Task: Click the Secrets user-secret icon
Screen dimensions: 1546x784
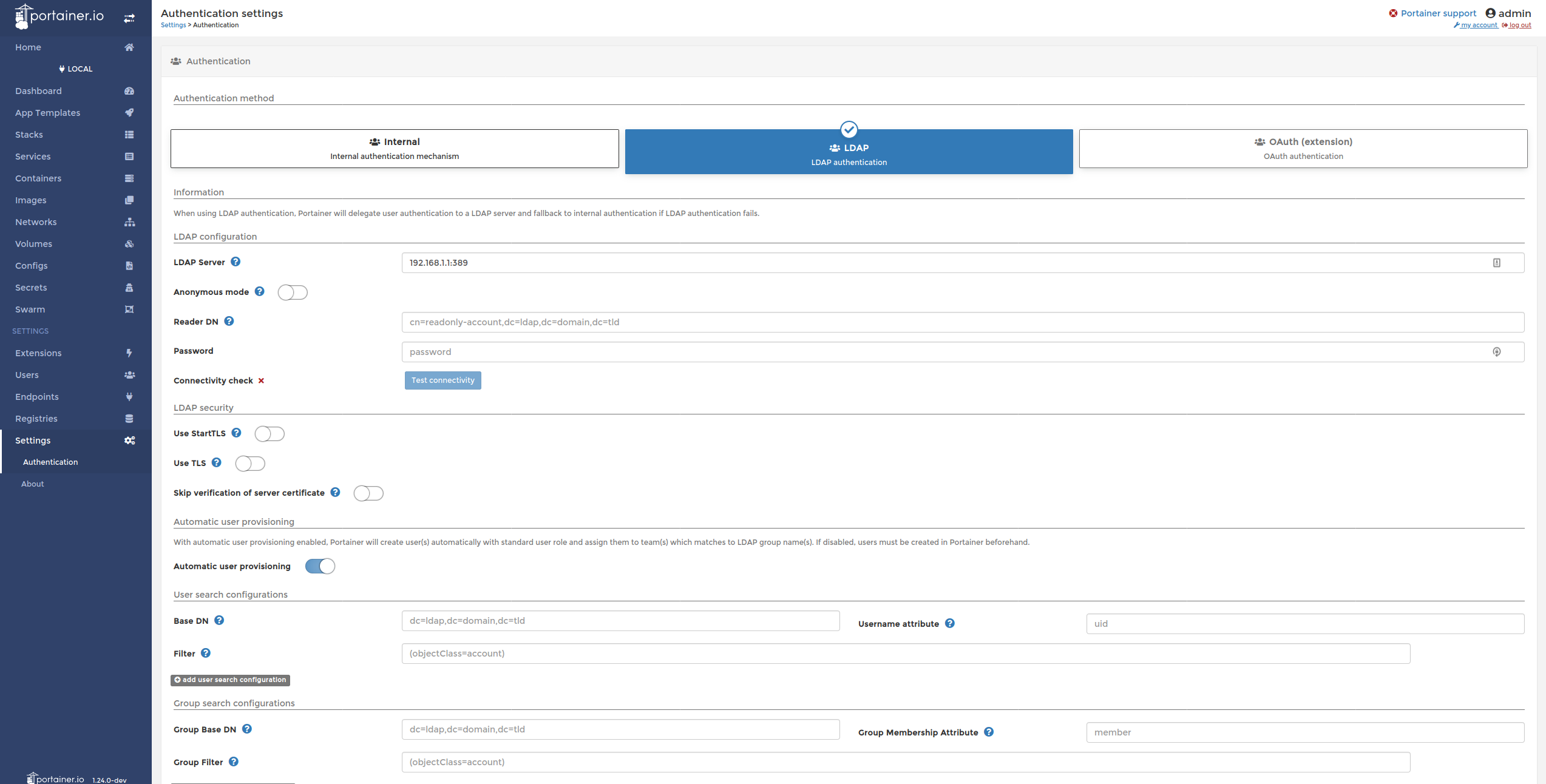Action: pyautogui.click(x=129, y=288)
